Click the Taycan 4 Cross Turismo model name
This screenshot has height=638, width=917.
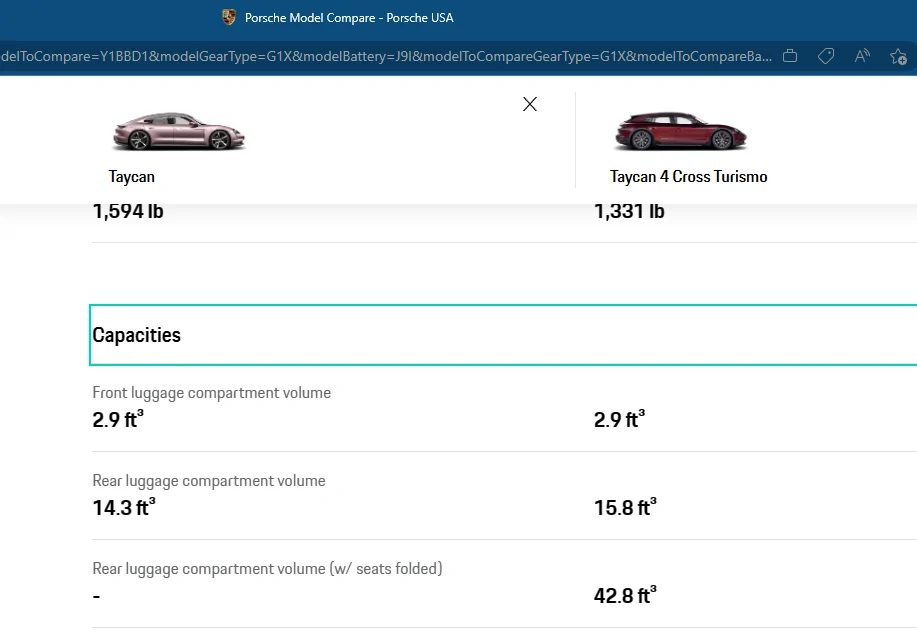[688, 177]
